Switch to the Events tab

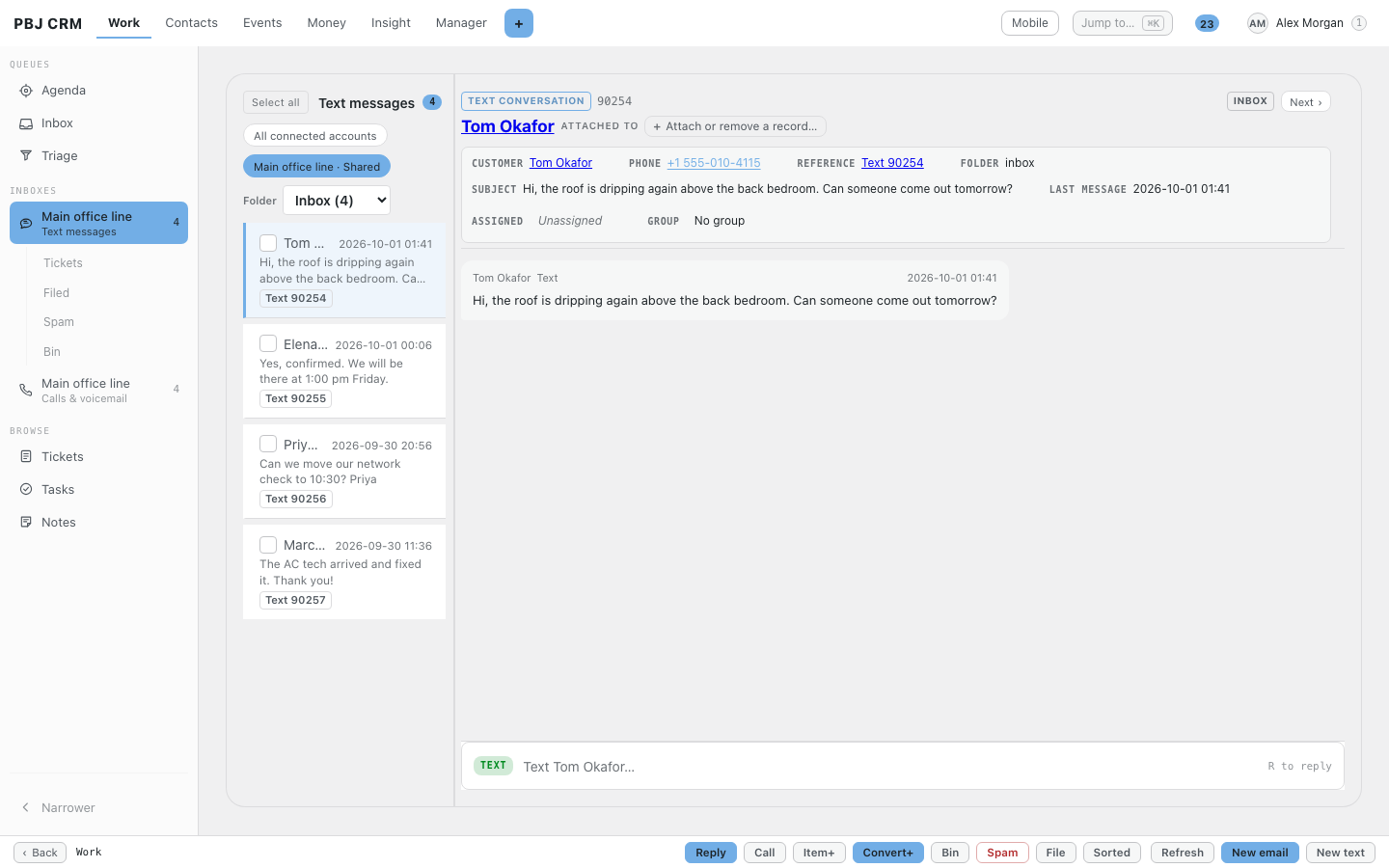tap(262, 23)
